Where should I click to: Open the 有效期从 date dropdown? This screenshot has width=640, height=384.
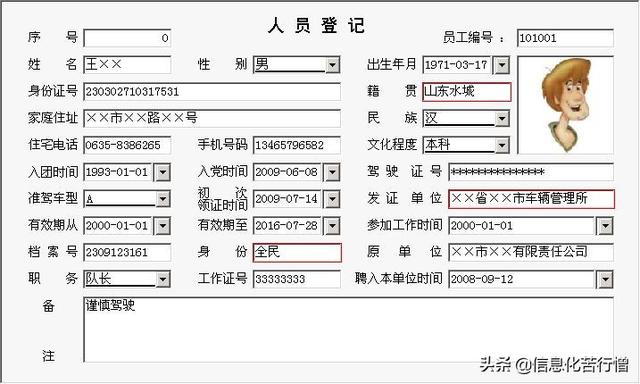click(x=162, y=226)
